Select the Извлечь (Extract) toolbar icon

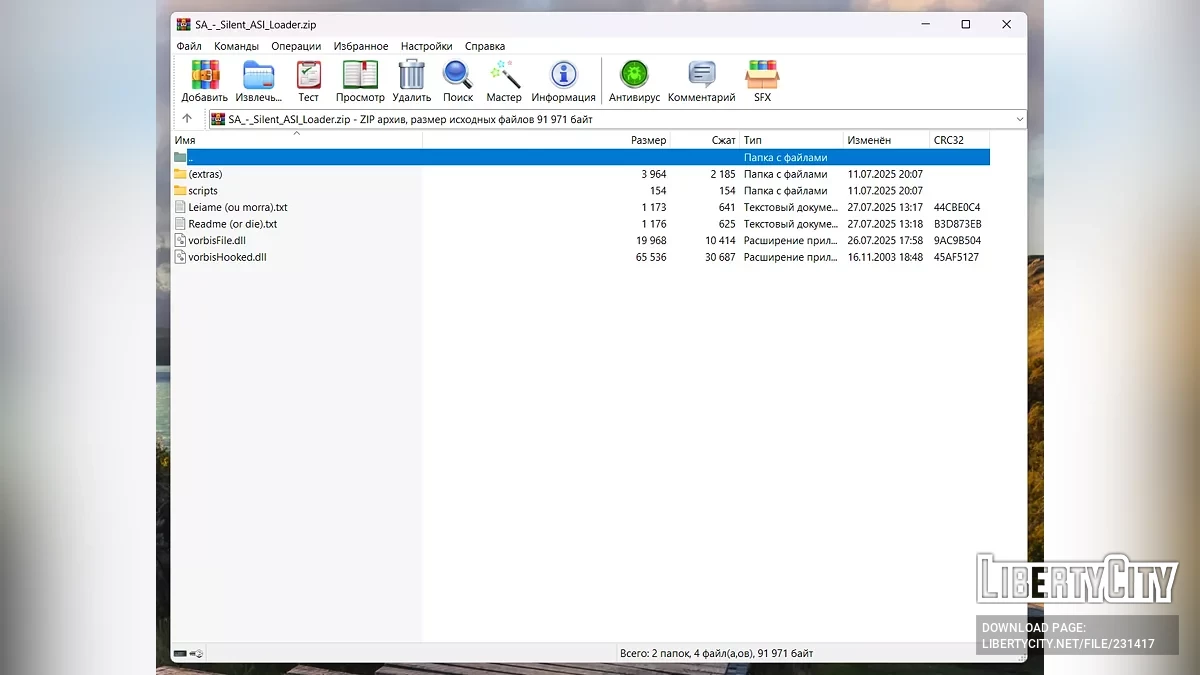click(x=258, y=80)
